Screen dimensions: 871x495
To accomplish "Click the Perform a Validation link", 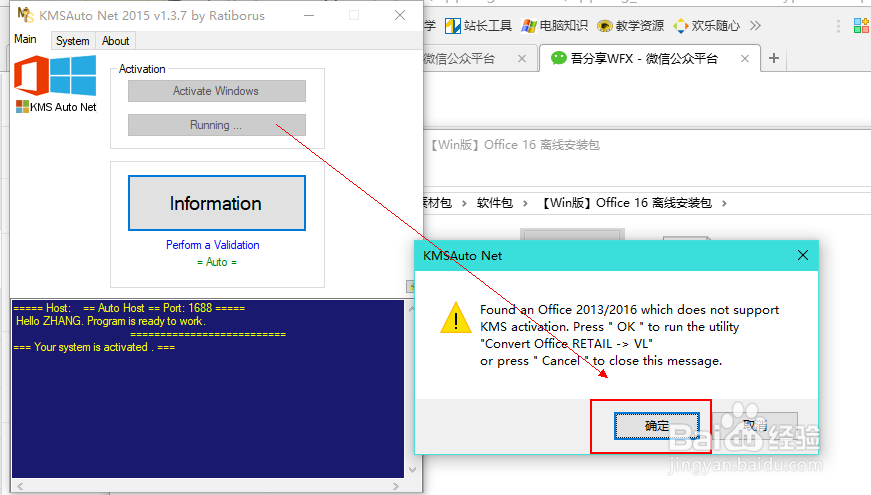I will 213,244.
